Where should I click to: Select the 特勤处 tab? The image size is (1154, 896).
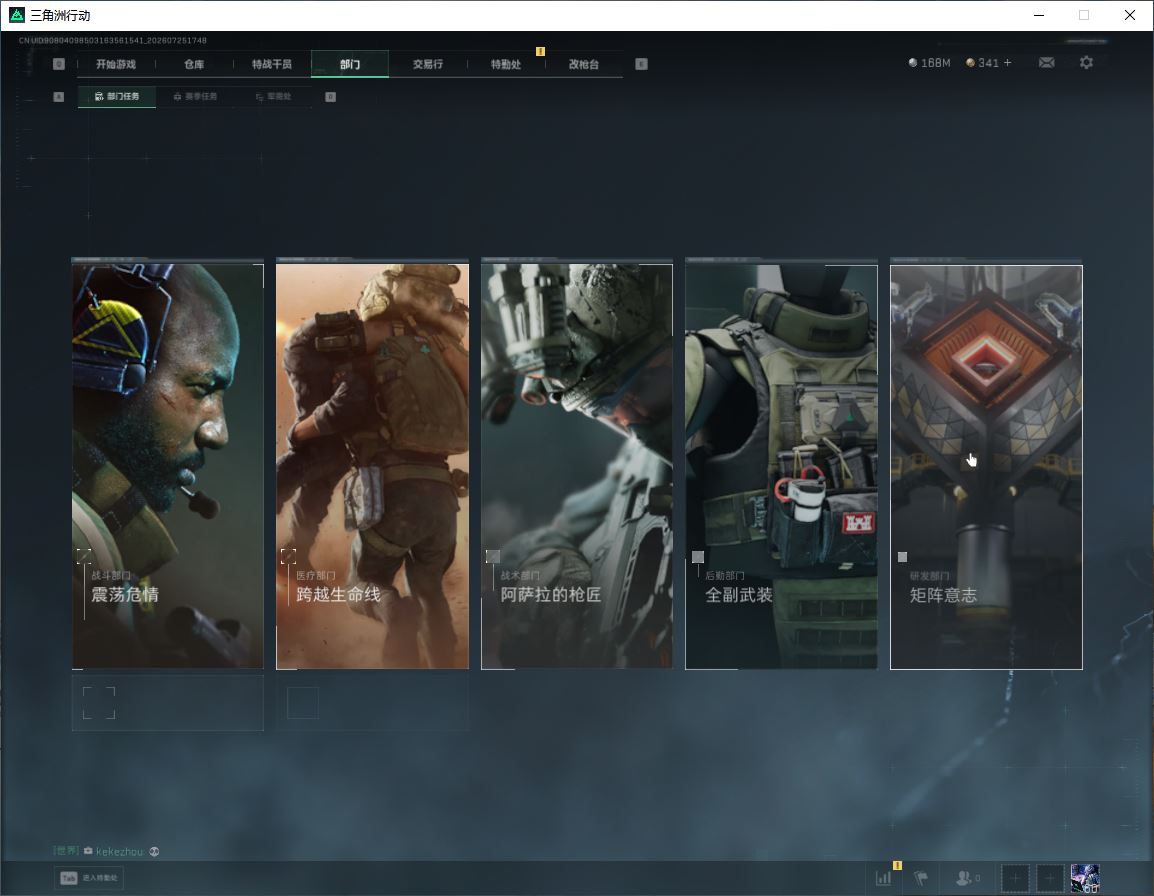(506, 64)
